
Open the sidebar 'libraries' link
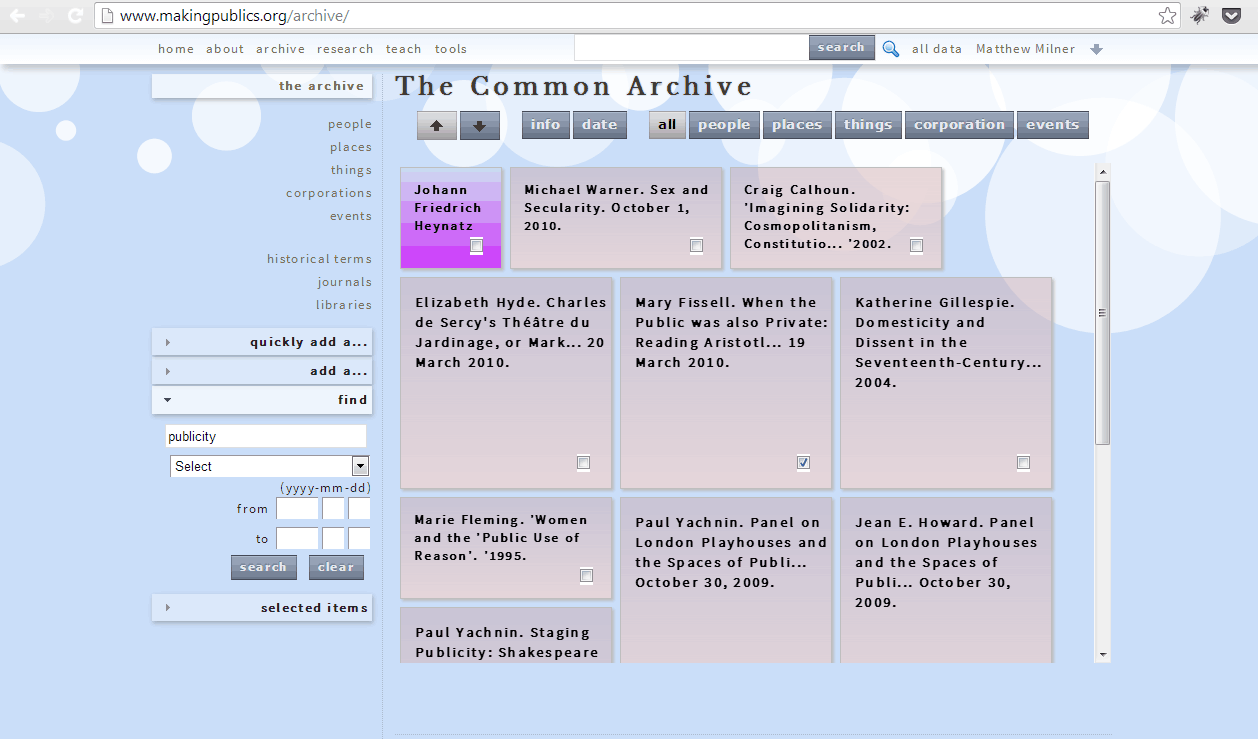[x=344, y=305]
